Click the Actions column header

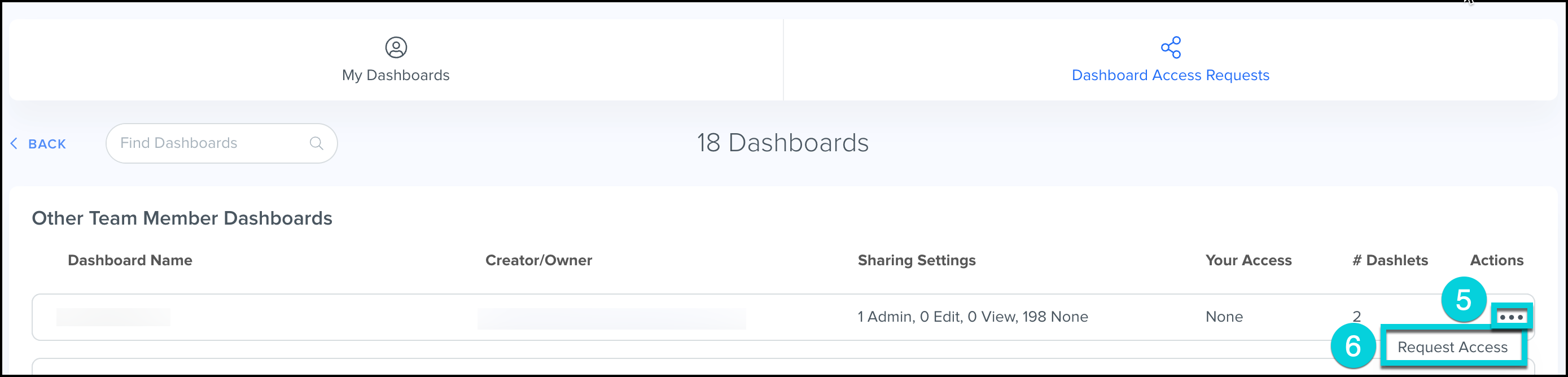coord(1496,260)
